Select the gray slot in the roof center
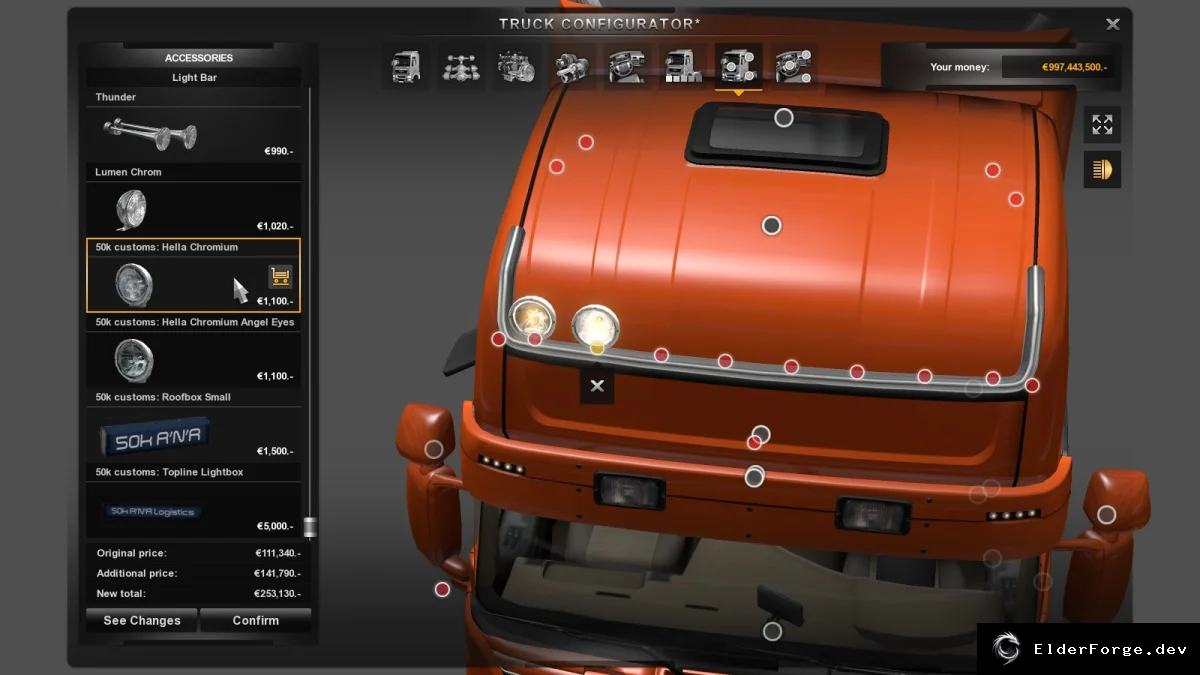The height and width of the screenshot is (675, 1200). click(x=771, y=225)
